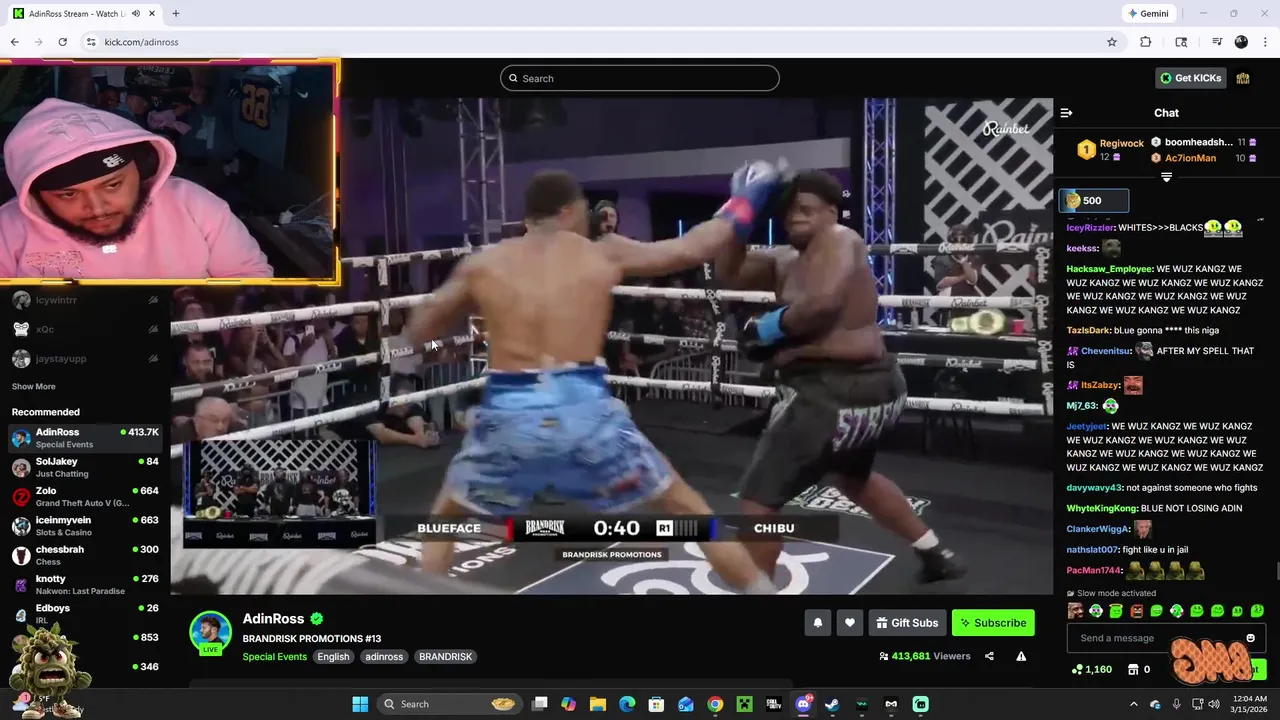Open xQc followed channel

85,329
